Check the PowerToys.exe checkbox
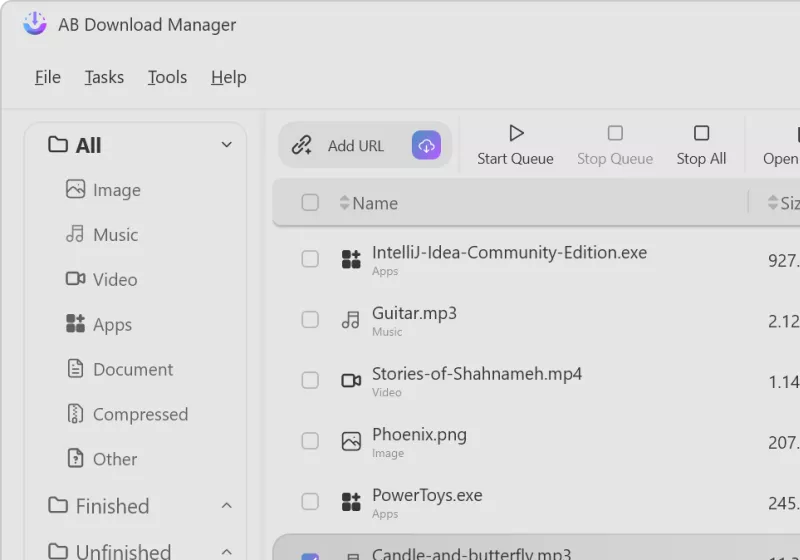 pos(310,501)
